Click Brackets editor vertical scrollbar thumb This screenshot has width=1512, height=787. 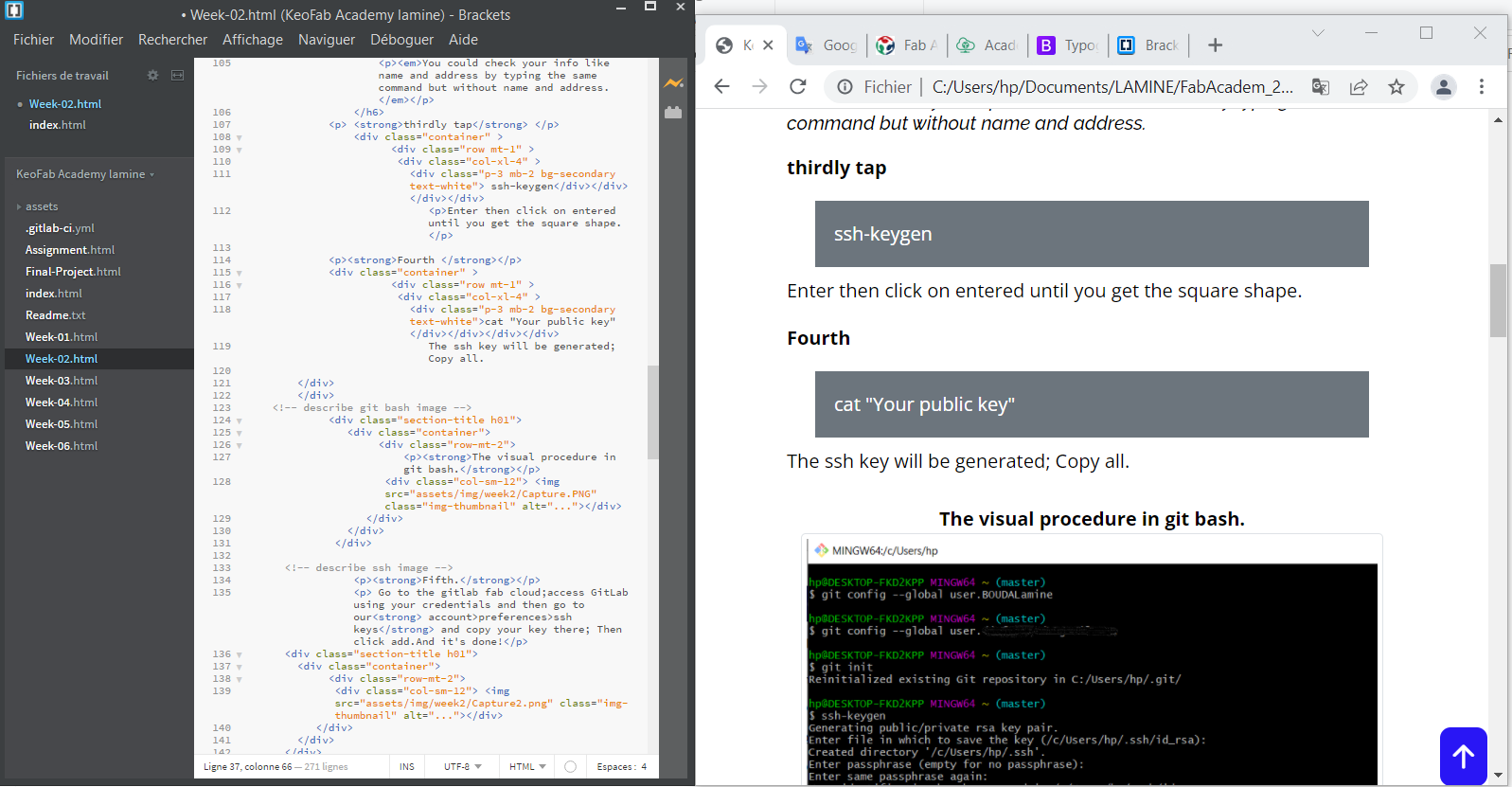pos(653,412)
